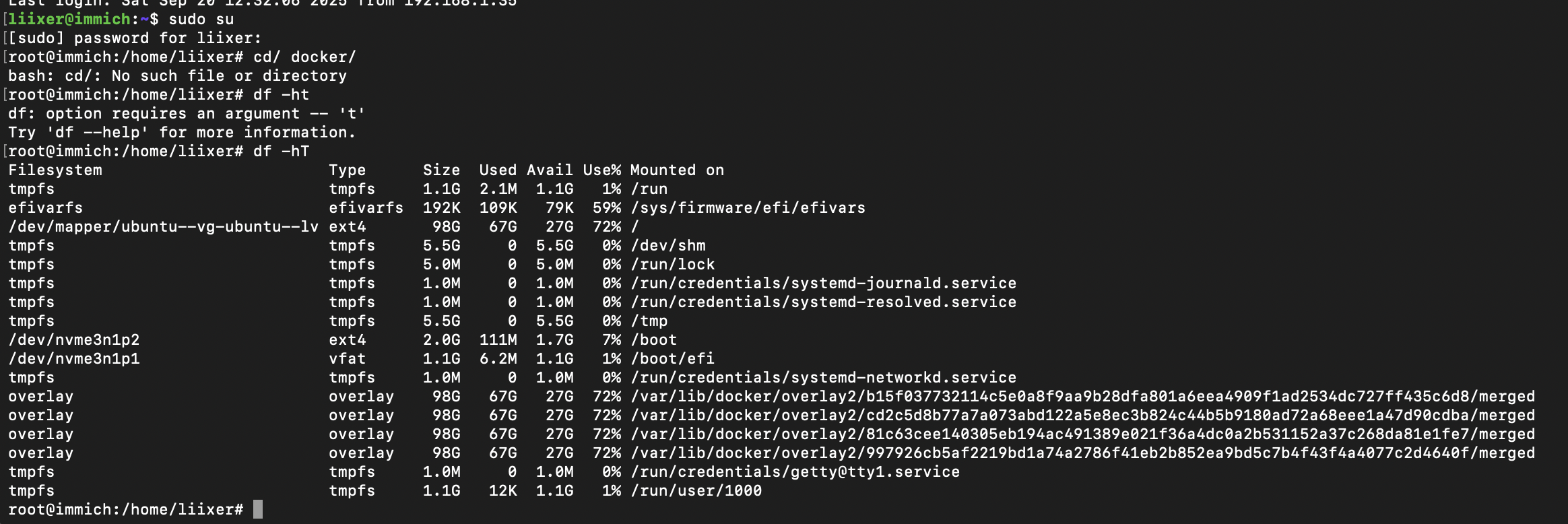The image size is (1568, 524).
Task: Click the 'sudo su' command text
Action: [201, 19]
